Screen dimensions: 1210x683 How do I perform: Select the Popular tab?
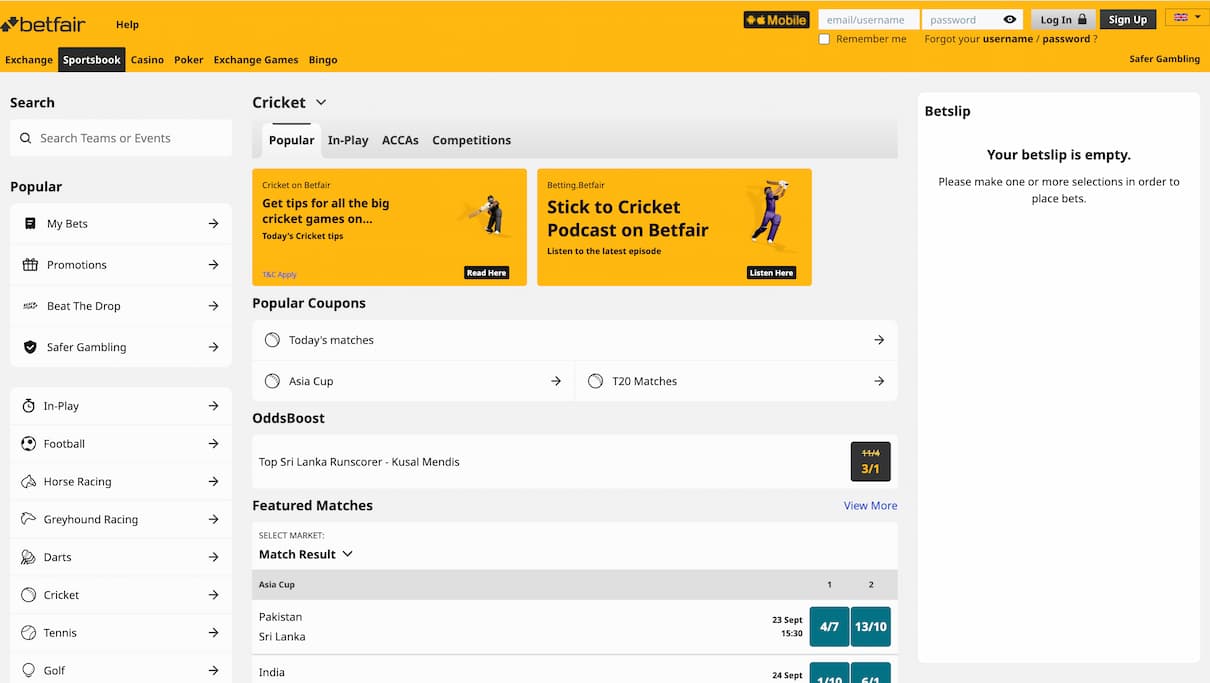coord(291,140)
